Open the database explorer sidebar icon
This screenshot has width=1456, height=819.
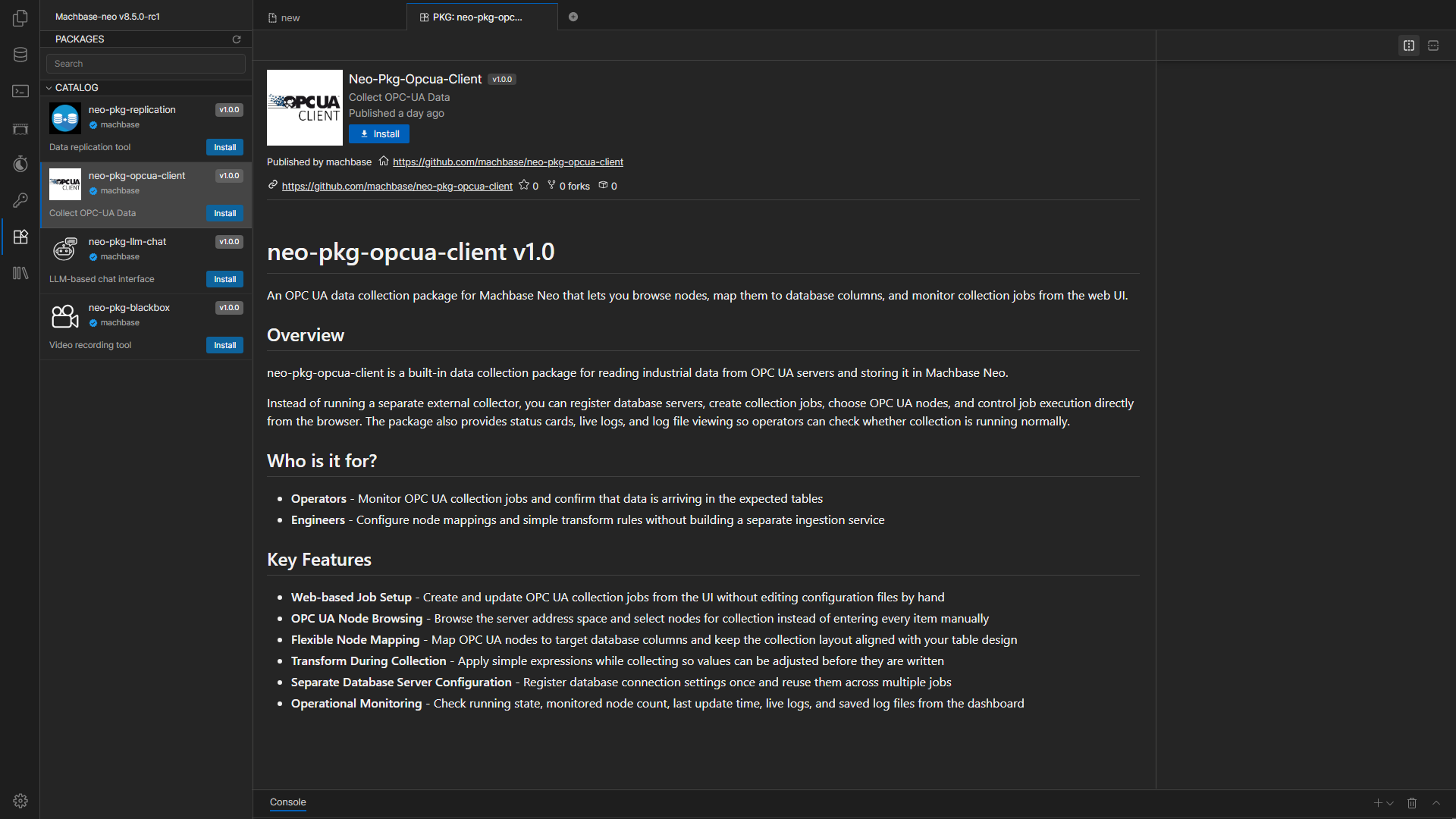20,55
